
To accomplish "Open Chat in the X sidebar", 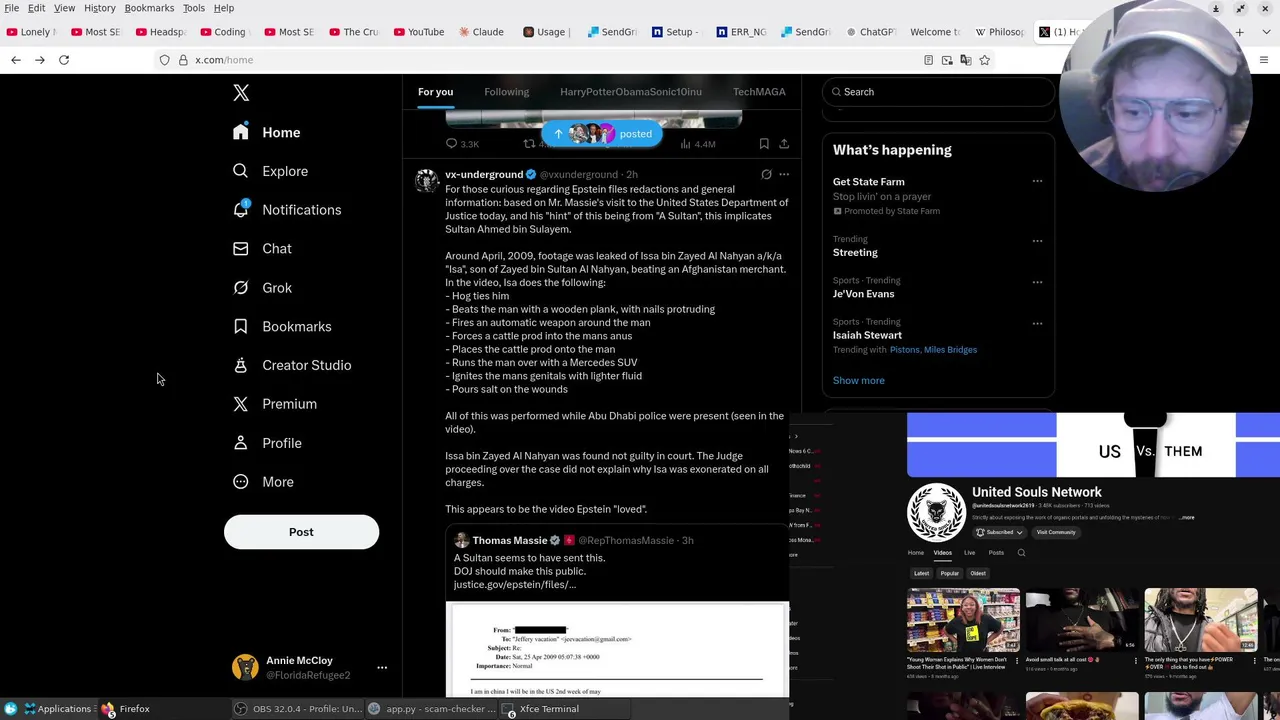I will (263, 249).
